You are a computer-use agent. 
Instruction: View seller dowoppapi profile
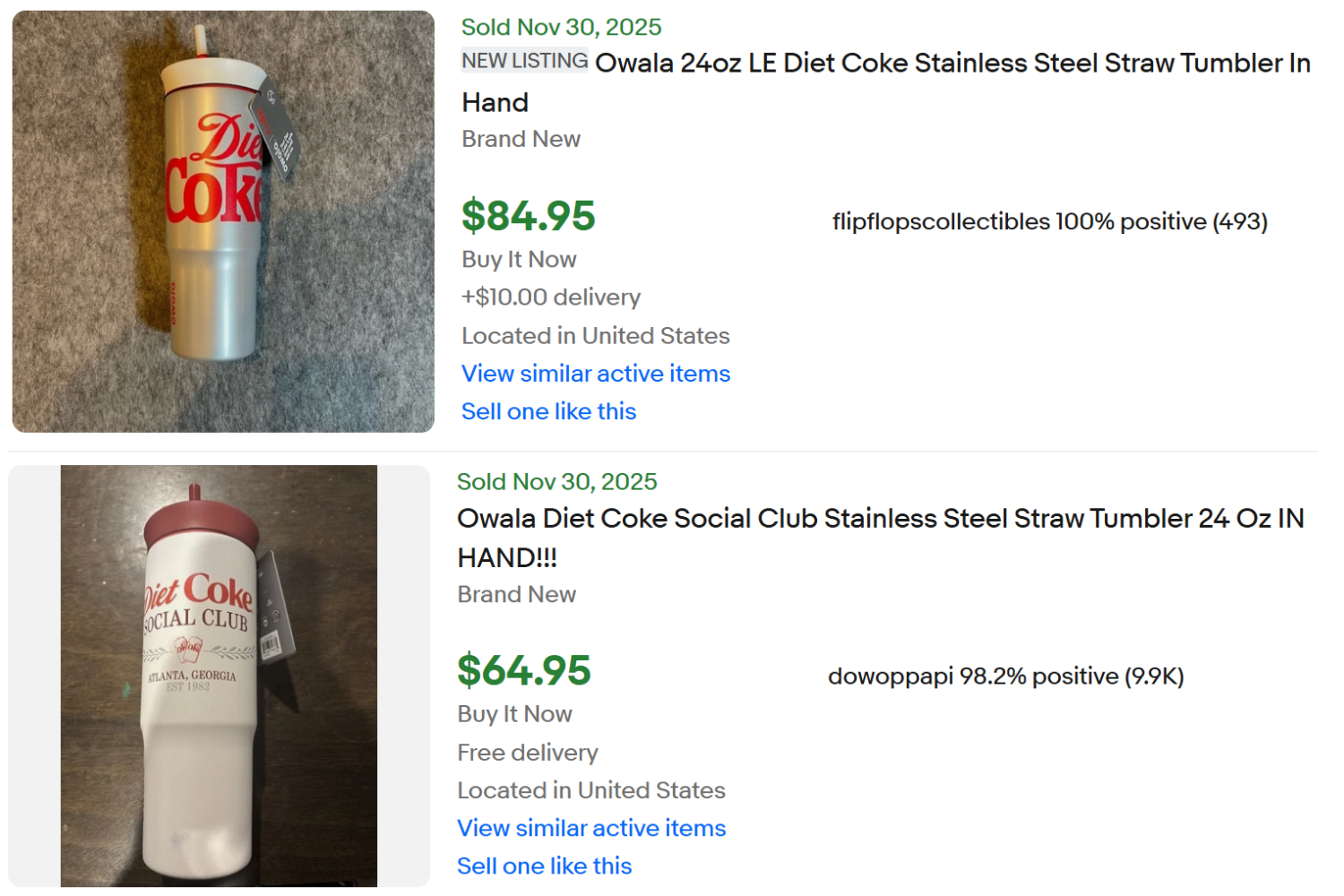[888, 676]
